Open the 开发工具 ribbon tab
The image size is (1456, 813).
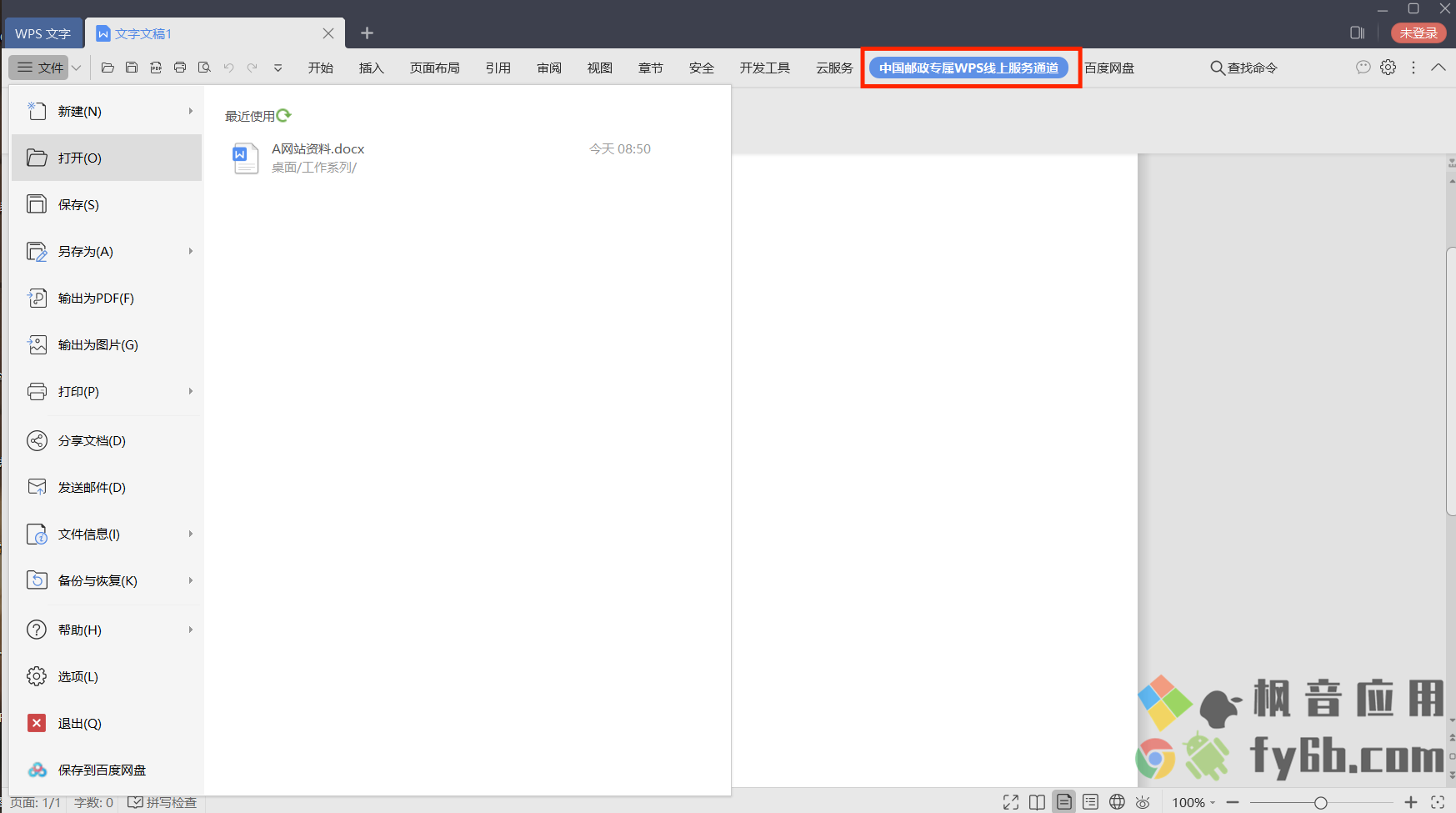pyautogui.click(x=764, y=68)
